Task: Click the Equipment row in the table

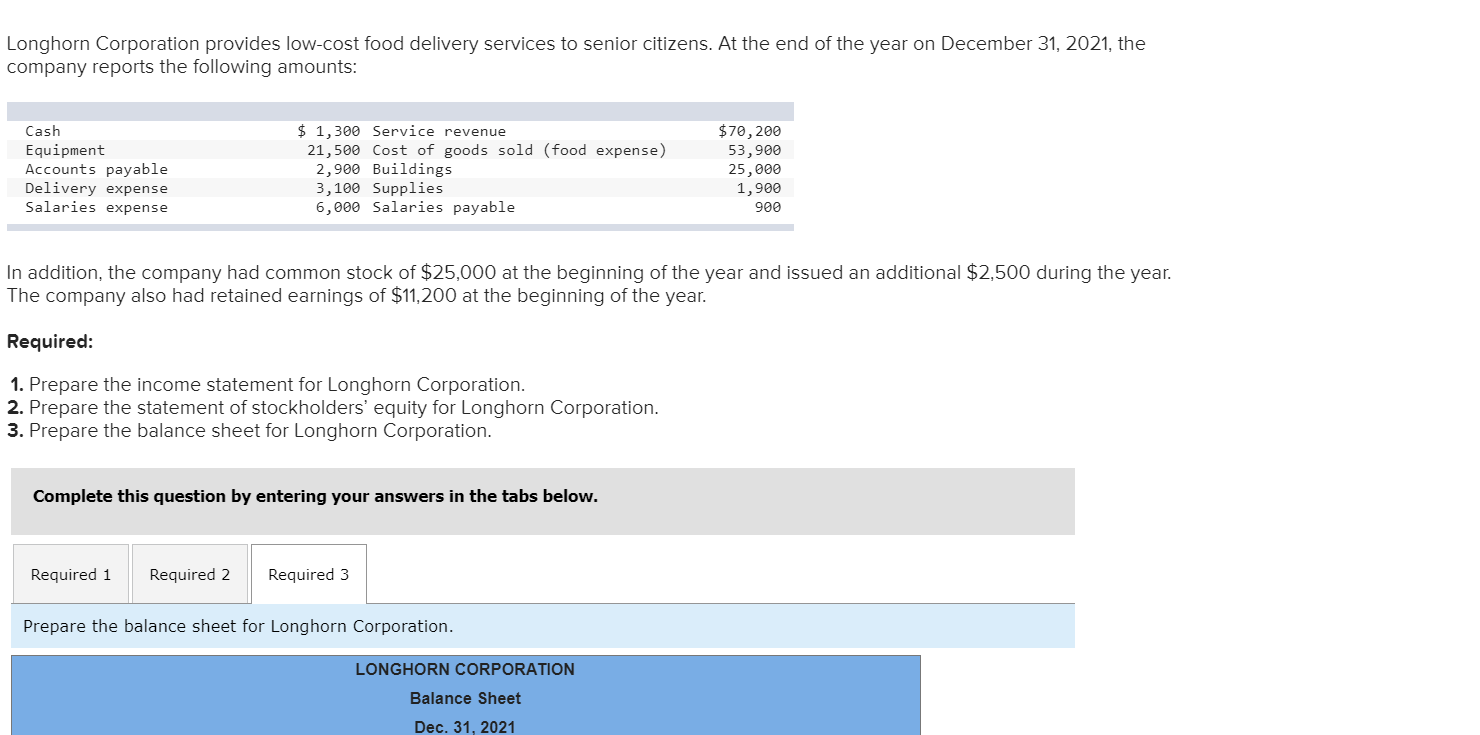Action: click(66, 149)
